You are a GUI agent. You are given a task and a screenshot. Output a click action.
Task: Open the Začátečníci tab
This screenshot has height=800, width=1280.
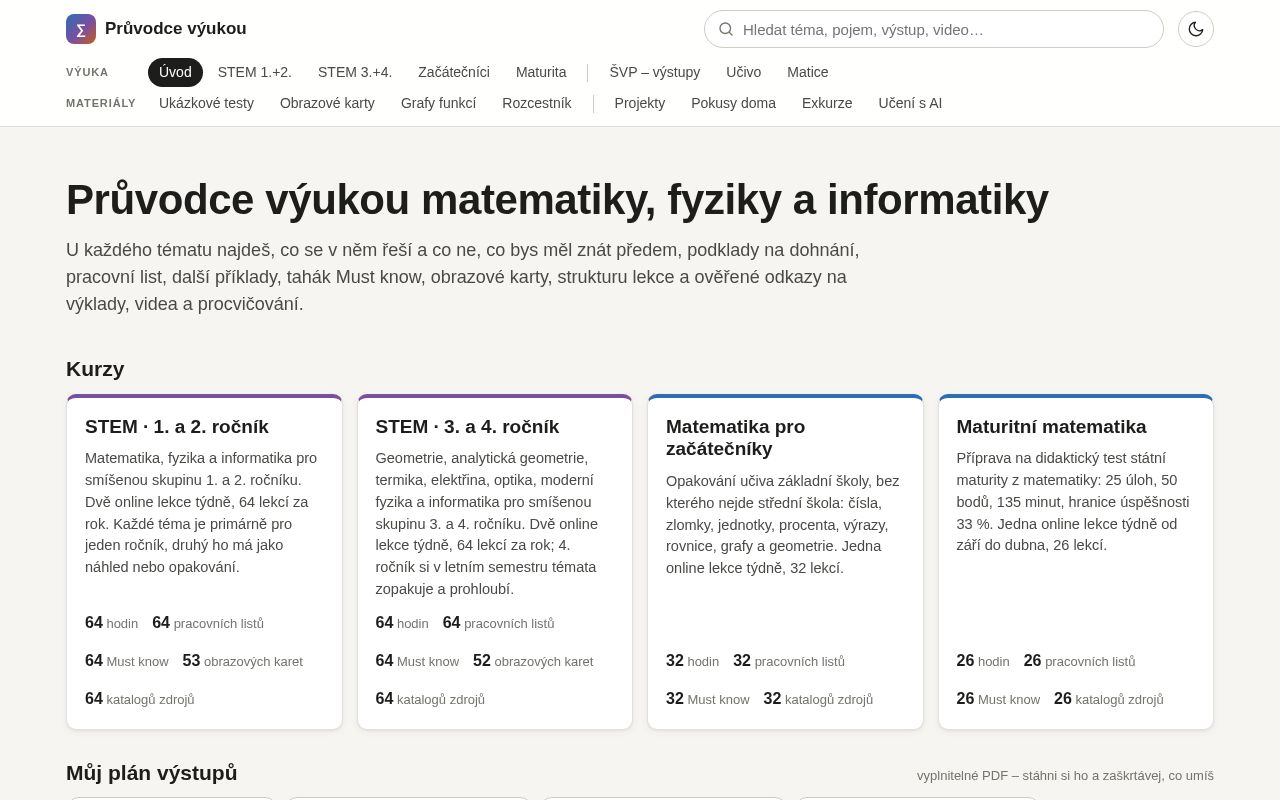(454, 72)
